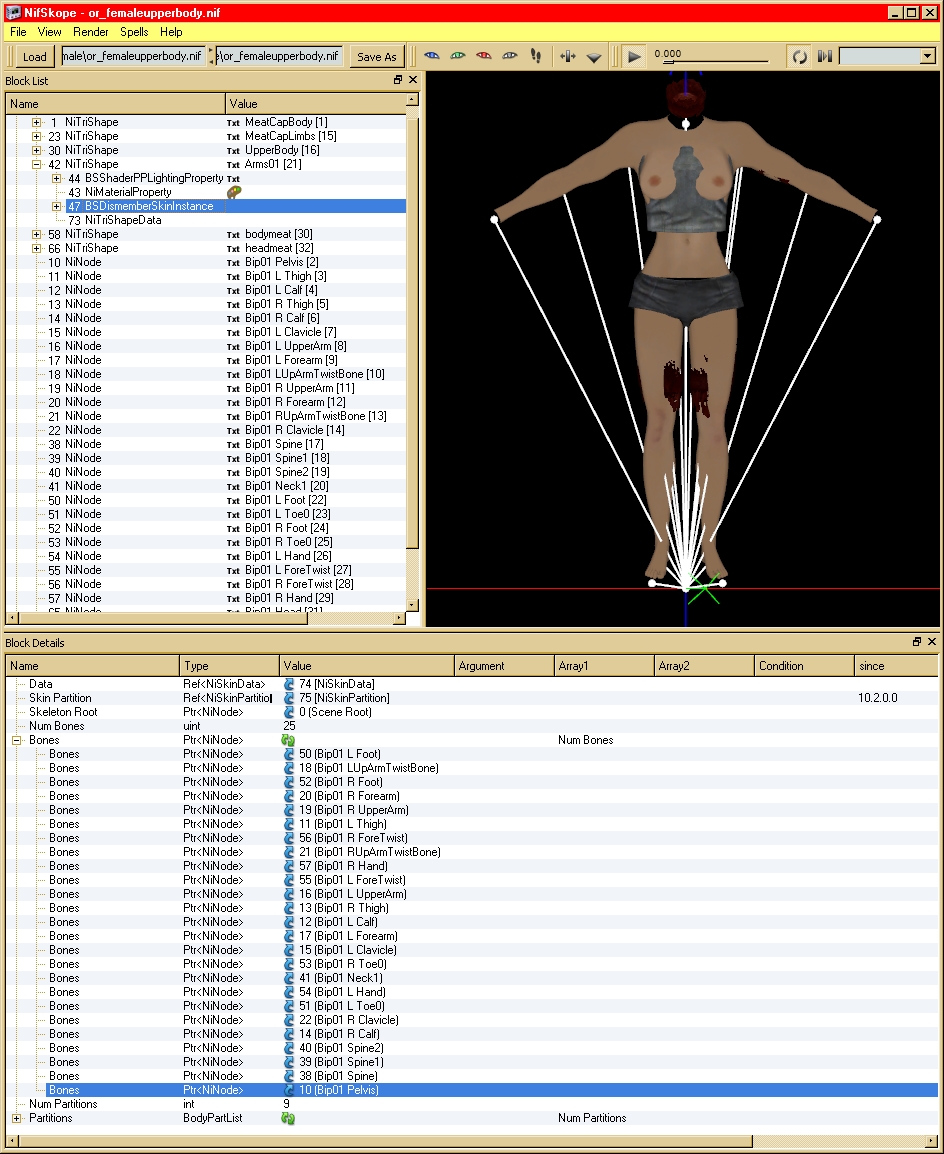Open the Render menu
Viewport: 944px width, 1154px height.
coord(91,32)
